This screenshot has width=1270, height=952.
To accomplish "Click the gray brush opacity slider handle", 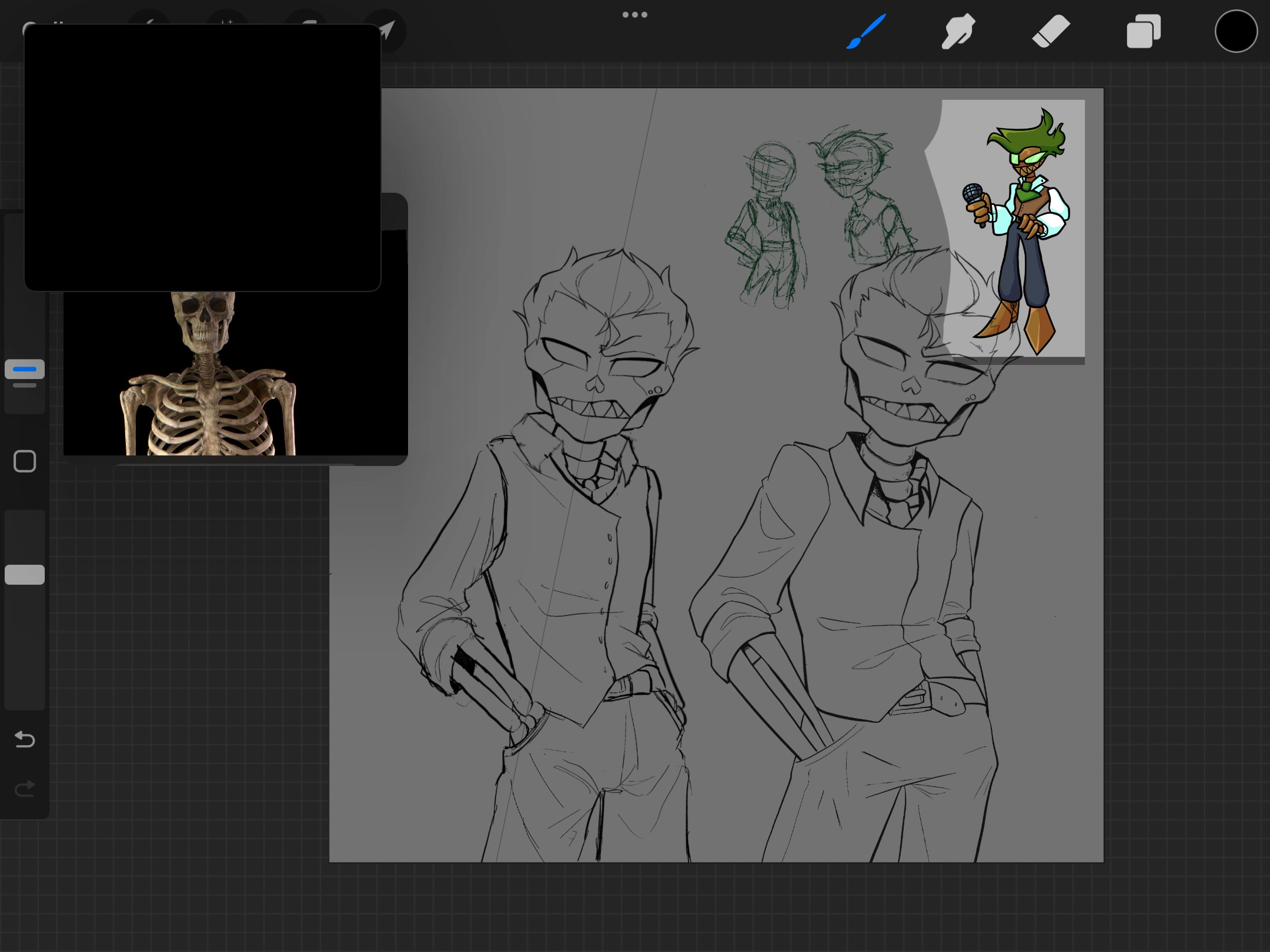I will click(25, 575).
